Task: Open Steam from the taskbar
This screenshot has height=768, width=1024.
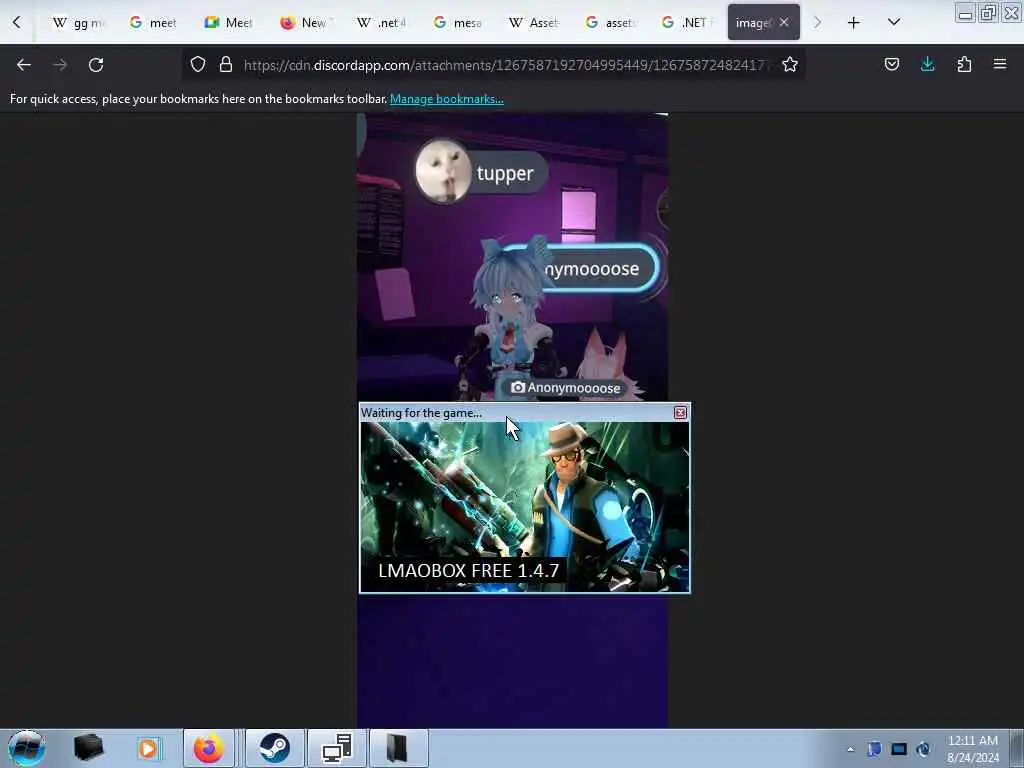Action: tap(274, 748)
